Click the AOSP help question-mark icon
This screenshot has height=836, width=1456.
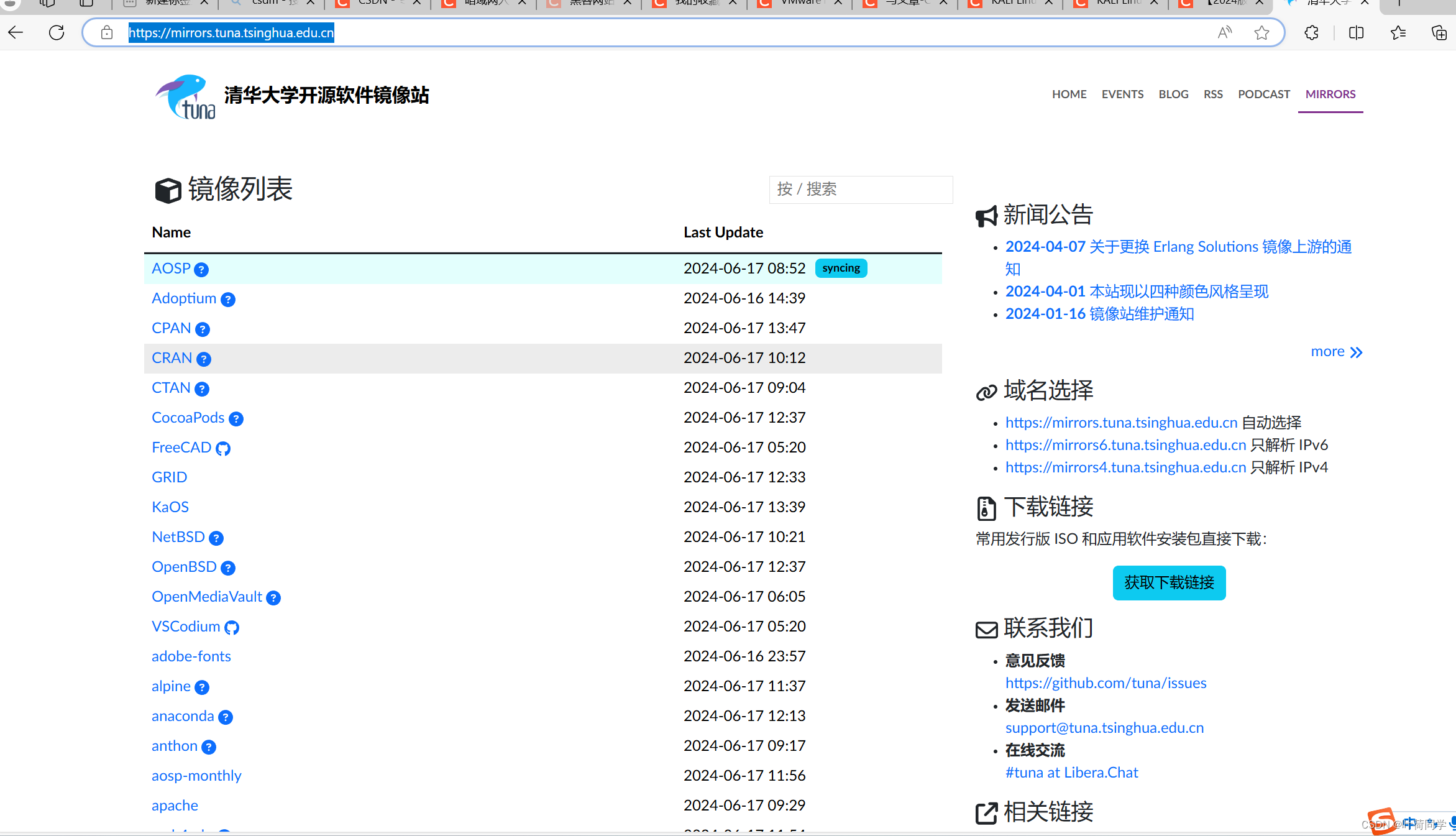pos(201,270)
